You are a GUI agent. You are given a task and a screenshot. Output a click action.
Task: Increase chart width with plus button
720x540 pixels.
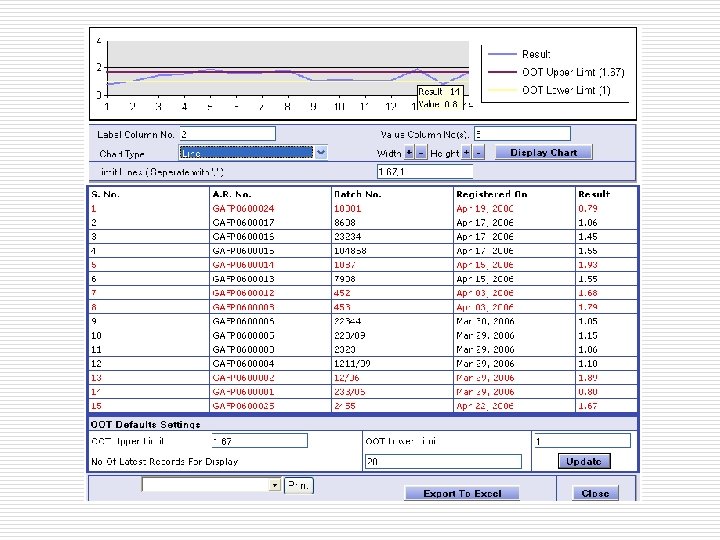pyautogui.click(x=409, y=153)
